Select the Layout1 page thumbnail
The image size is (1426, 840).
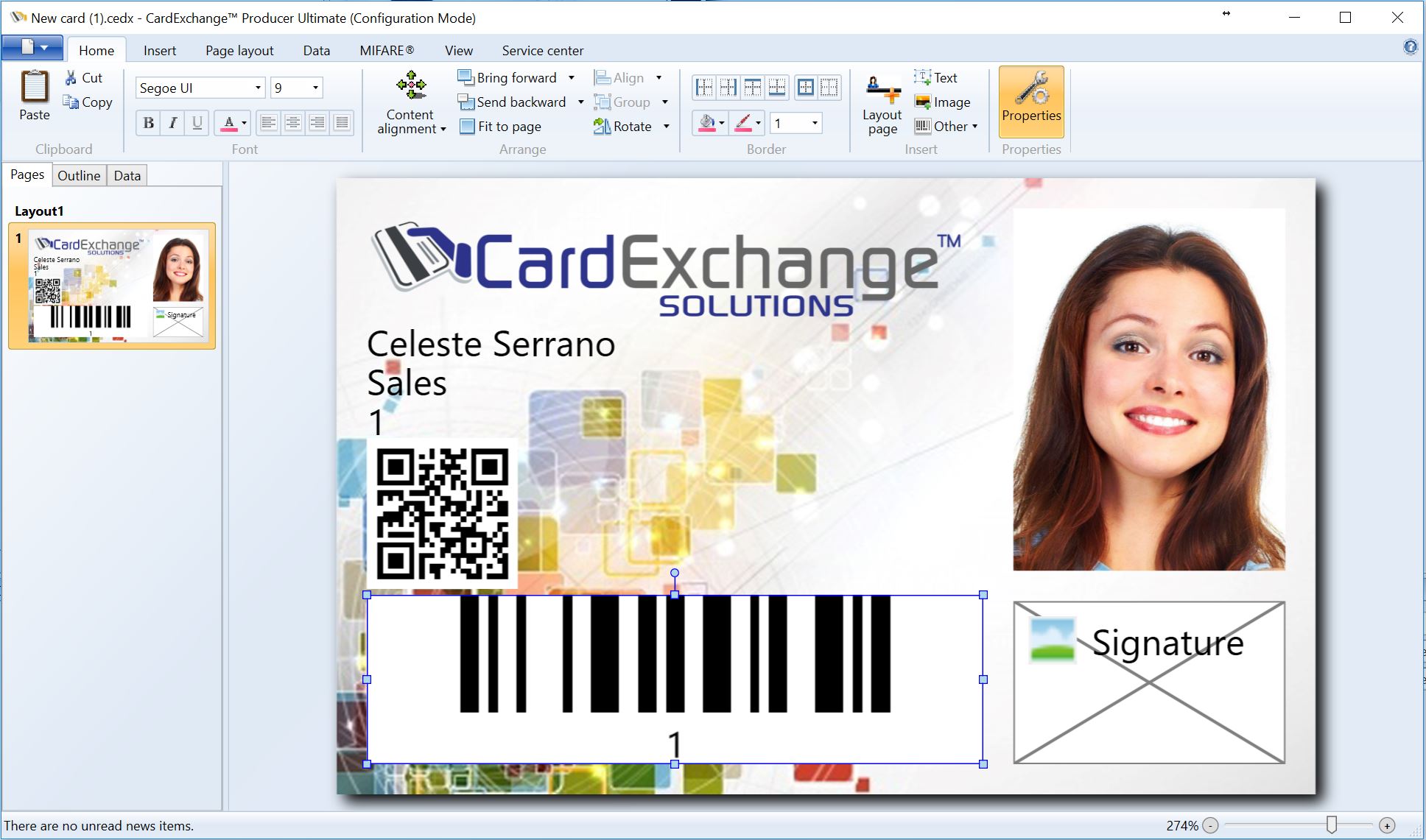click(112, 286)
